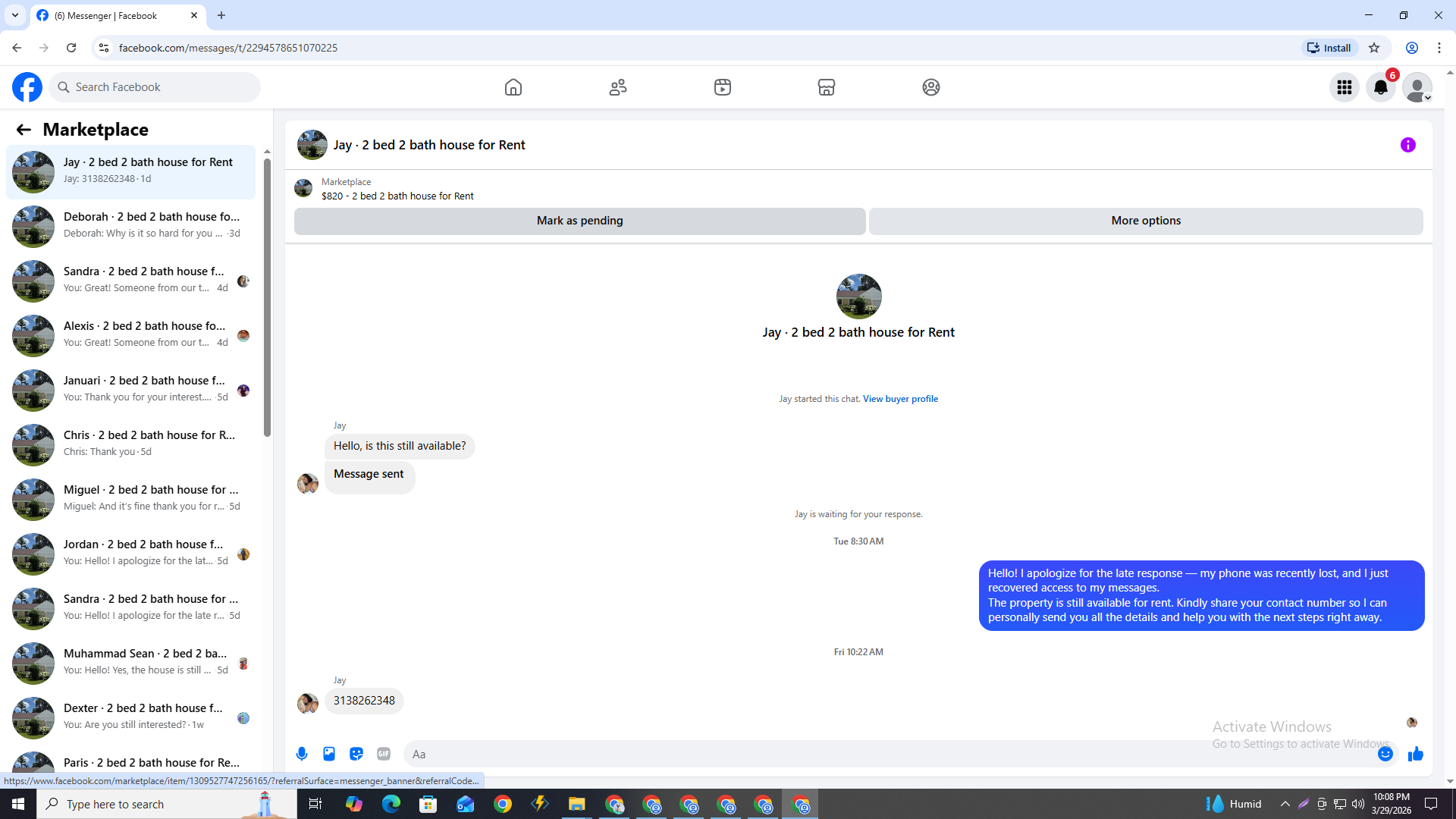Select the Messenger | Facebook tab

tap(118, 15)
